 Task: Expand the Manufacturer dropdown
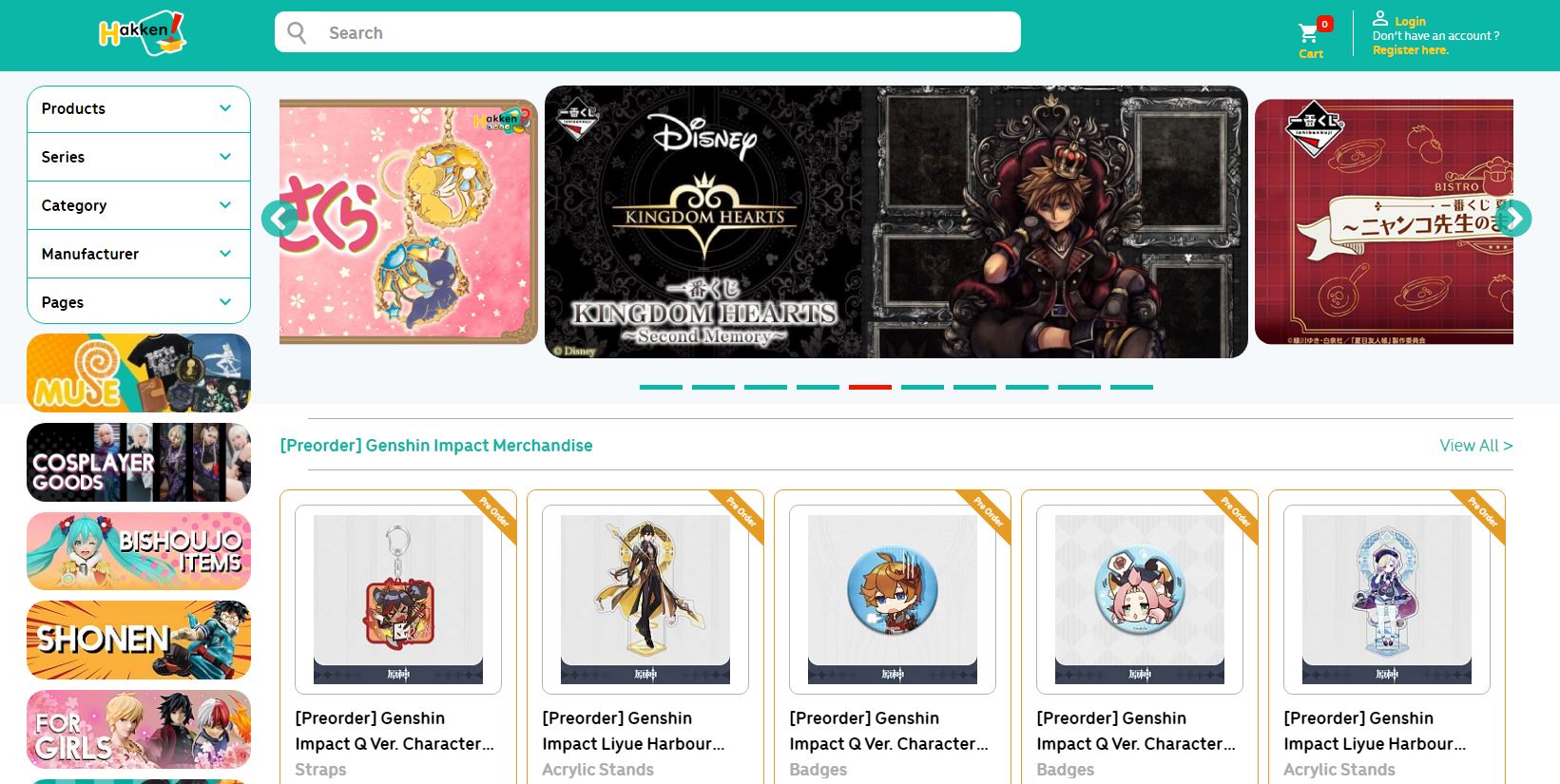click(139, 254)
